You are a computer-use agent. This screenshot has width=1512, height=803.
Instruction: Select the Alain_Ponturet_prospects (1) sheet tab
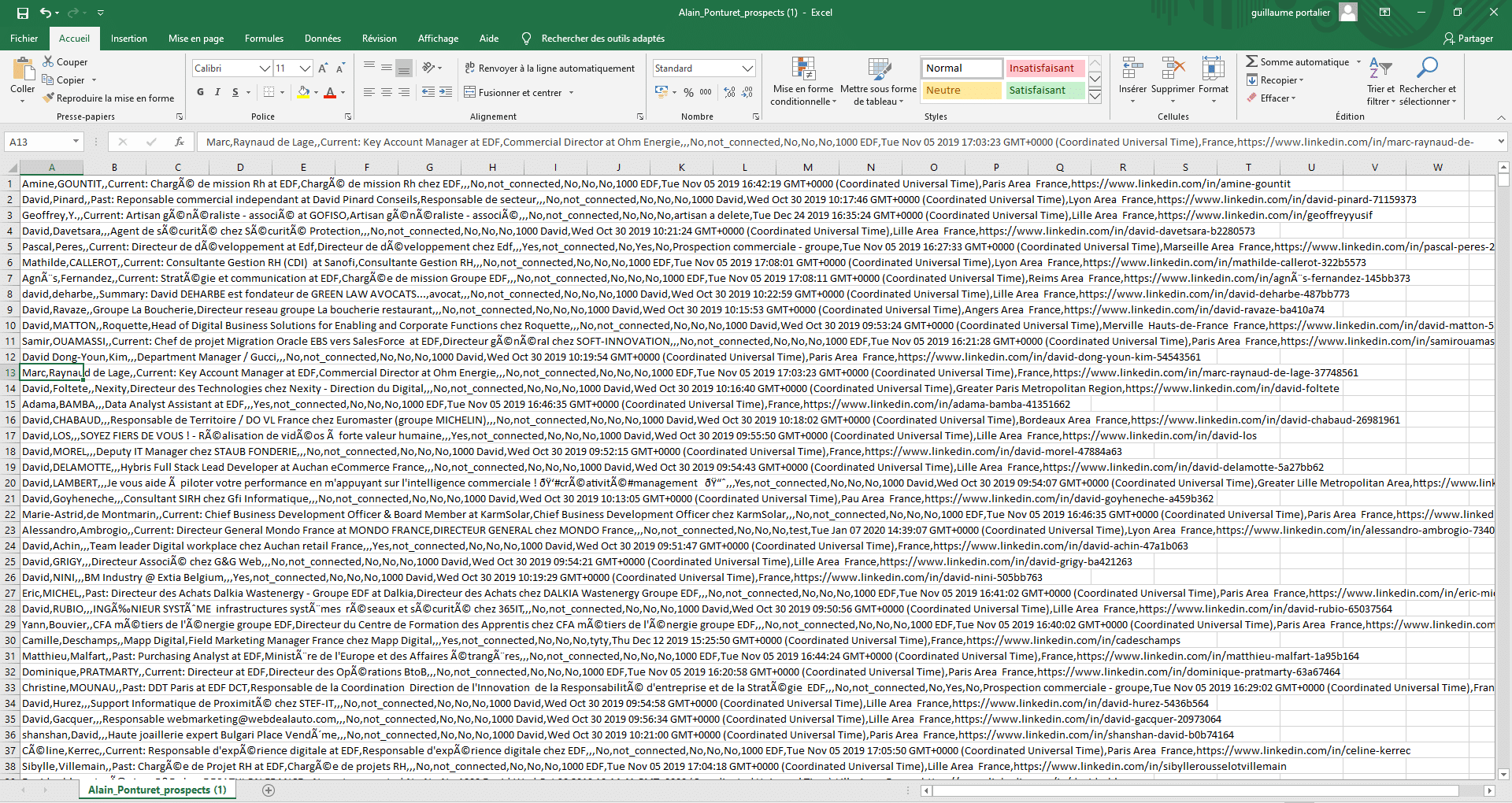coord(157,790)
